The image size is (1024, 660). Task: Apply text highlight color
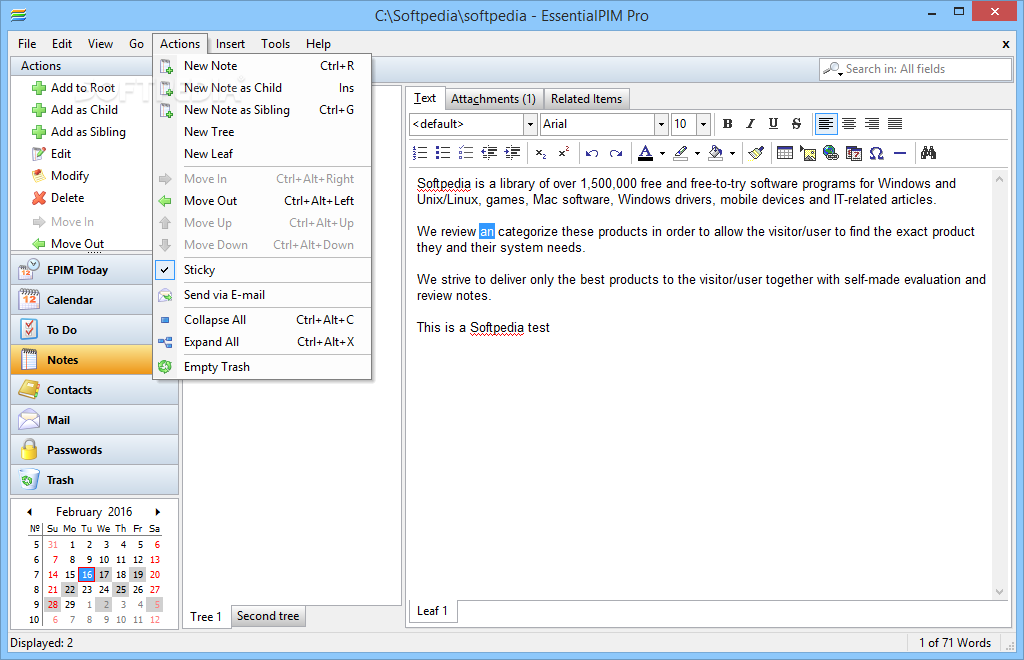tap(680, 153)
